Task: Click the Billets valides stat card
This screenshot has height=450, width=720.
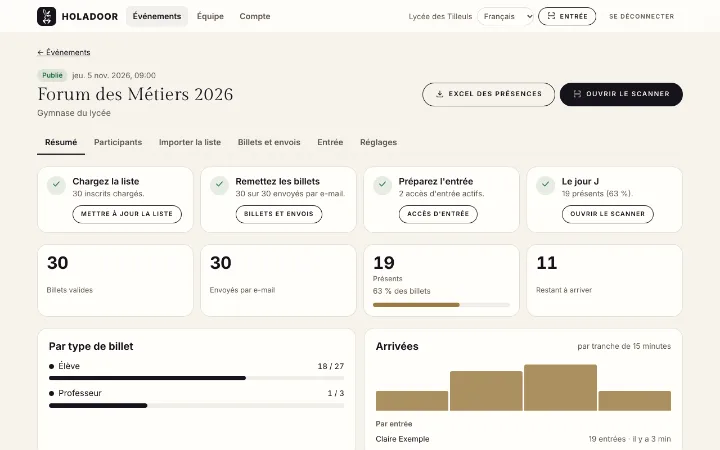Action: (x=115, y=281)
